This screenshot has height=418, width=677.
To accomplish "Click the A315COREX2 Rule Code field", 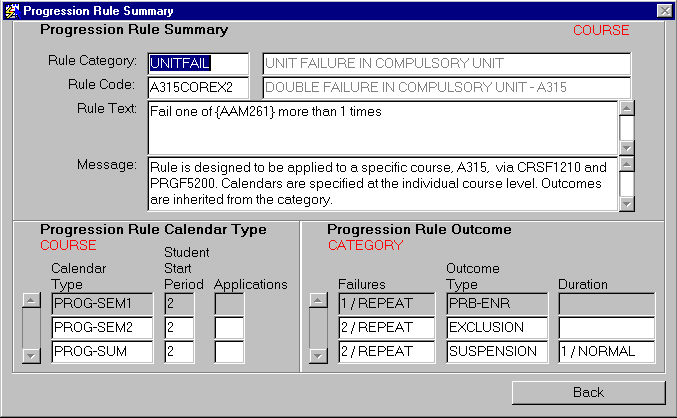I will pos(198,88).
